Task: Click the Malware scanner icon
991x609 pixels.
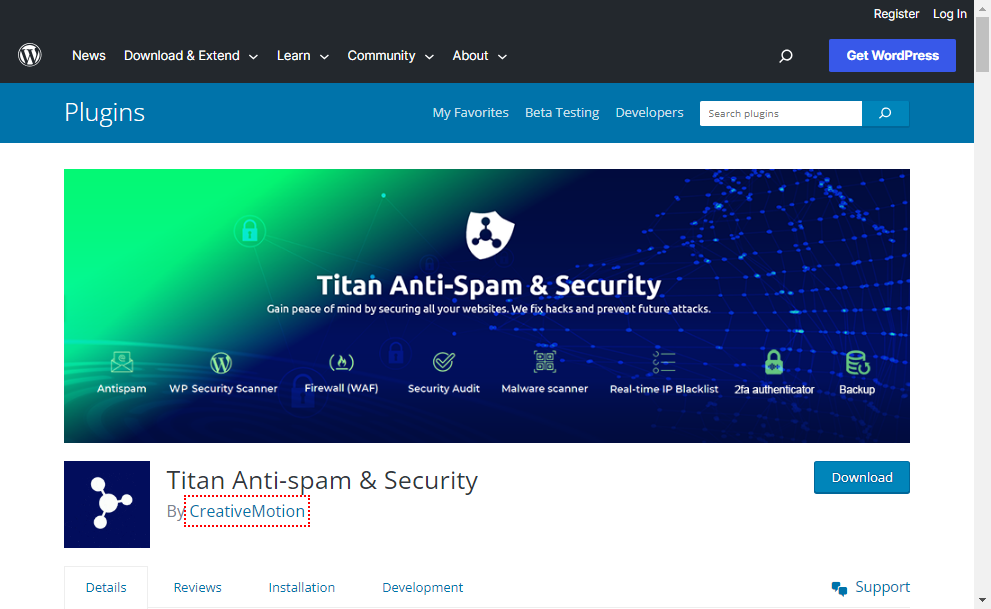Action: [544, 362]
